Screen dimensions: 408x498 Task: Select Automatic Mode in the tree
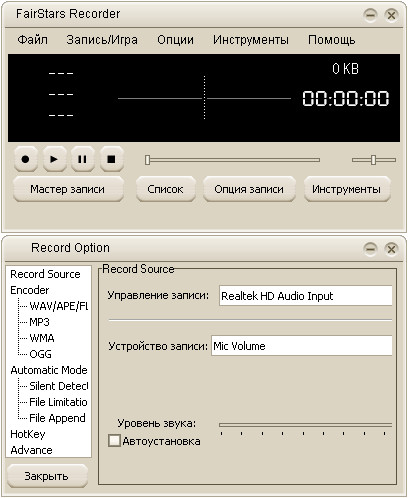pos(49,370)
